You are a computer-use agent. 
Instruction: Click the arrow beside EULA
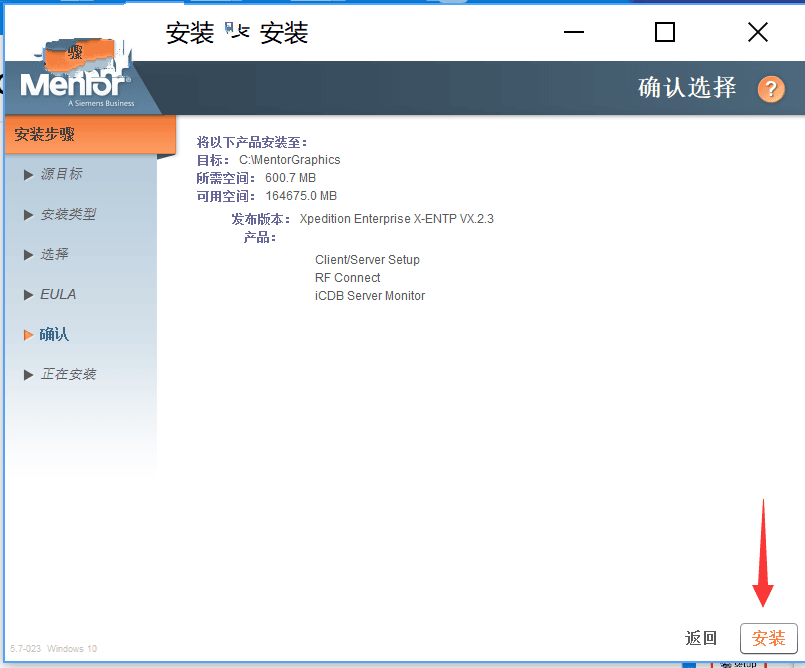point(28,295)
